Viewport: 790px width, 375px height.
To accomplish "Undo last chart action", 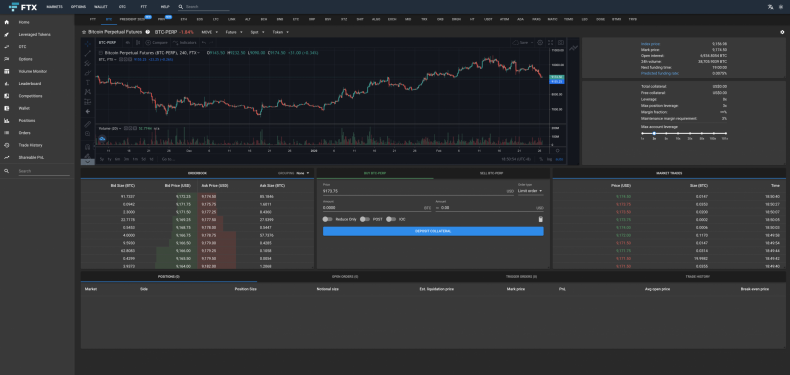I will pyautogui.click(x=204, y=43).
